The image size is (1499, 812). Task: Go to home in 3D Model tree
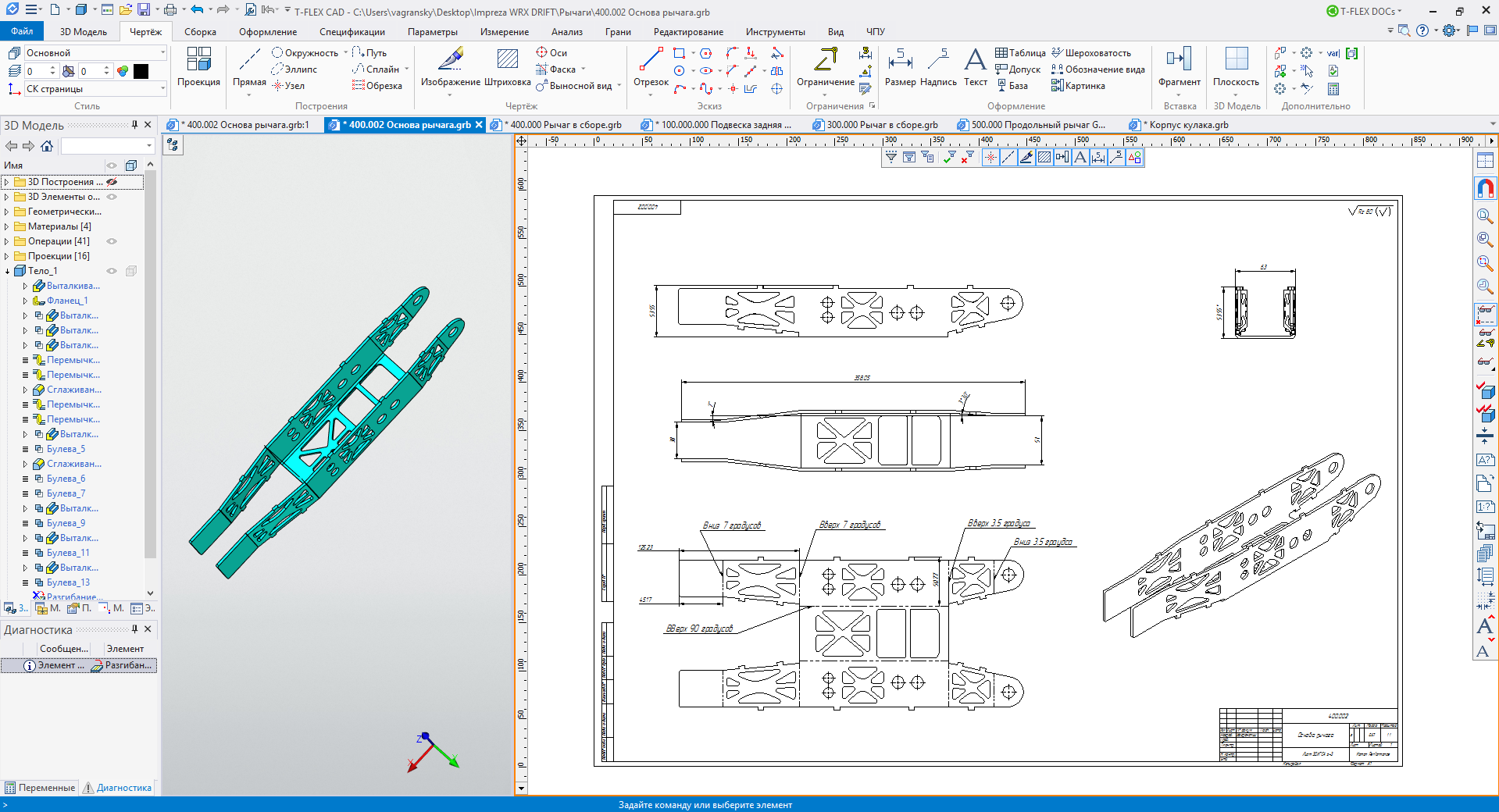pyautogui.click(x=47, y=146)
